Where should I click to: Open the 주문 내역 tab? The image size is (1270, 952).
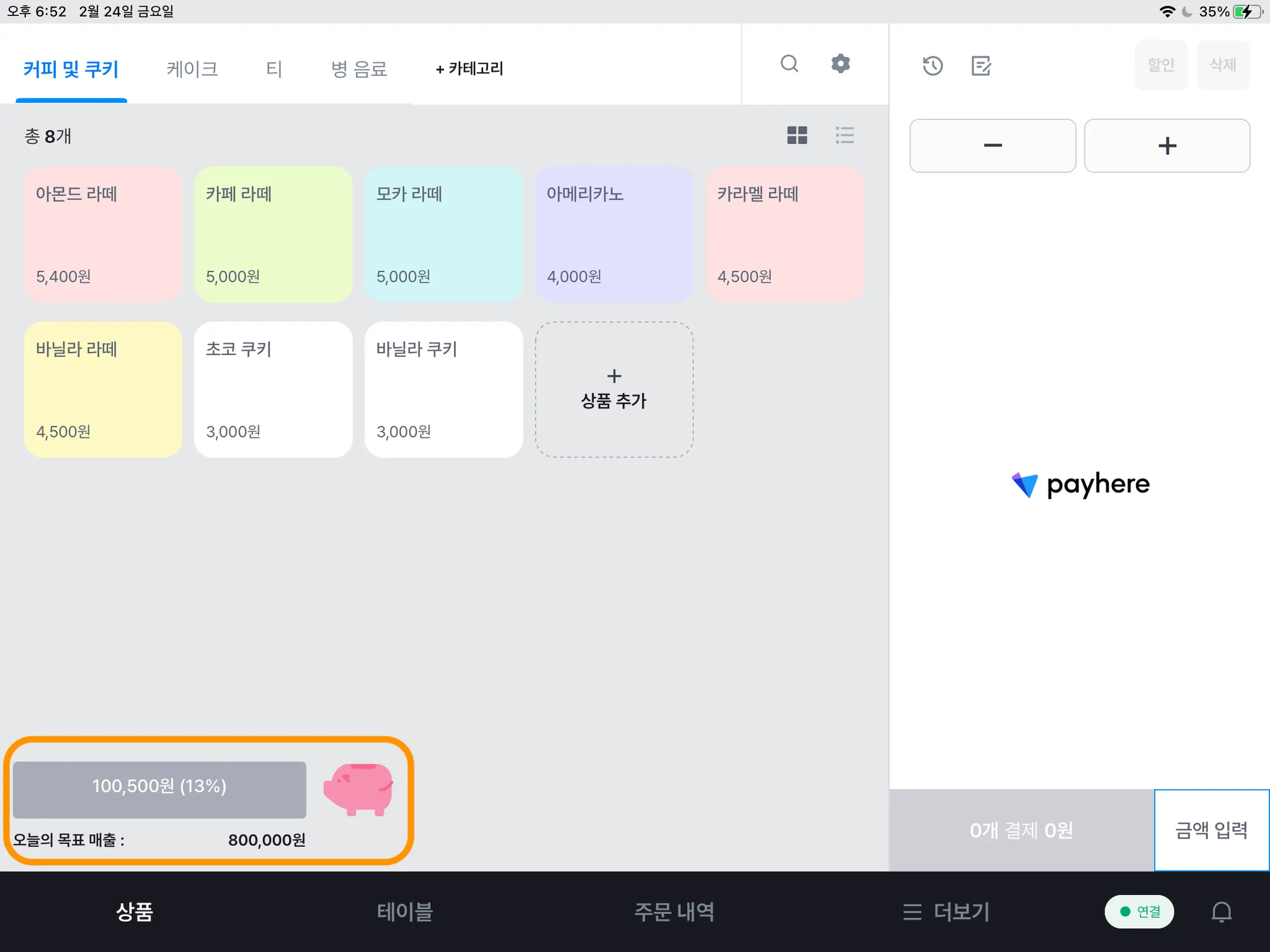674,912
